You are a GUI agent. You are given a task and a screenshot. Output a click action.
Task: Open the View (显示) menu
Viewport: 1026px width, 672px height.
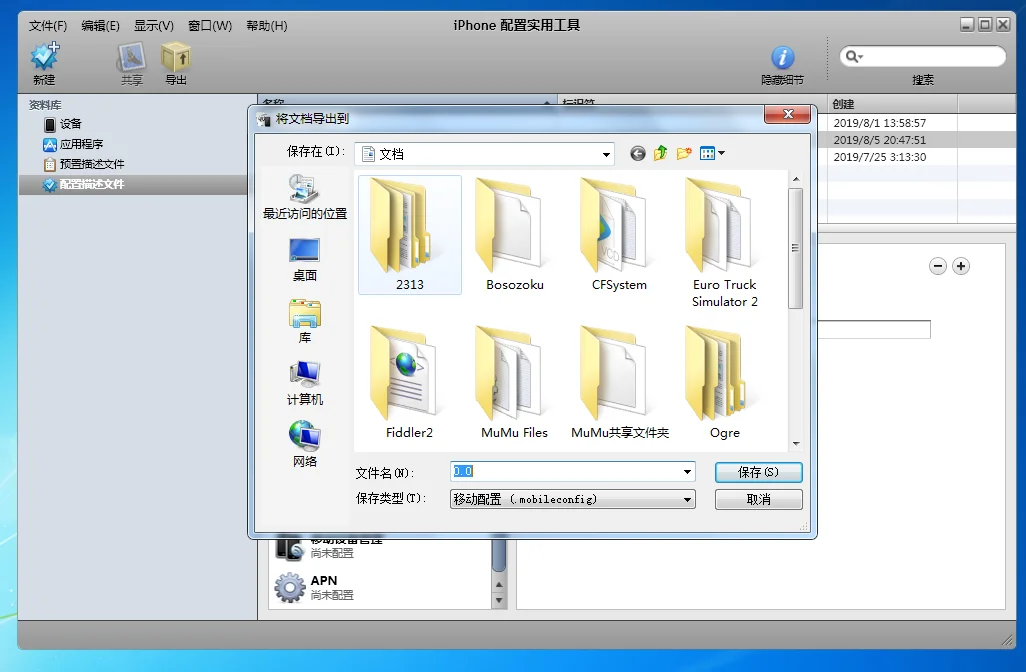click(x=154, y=26)
